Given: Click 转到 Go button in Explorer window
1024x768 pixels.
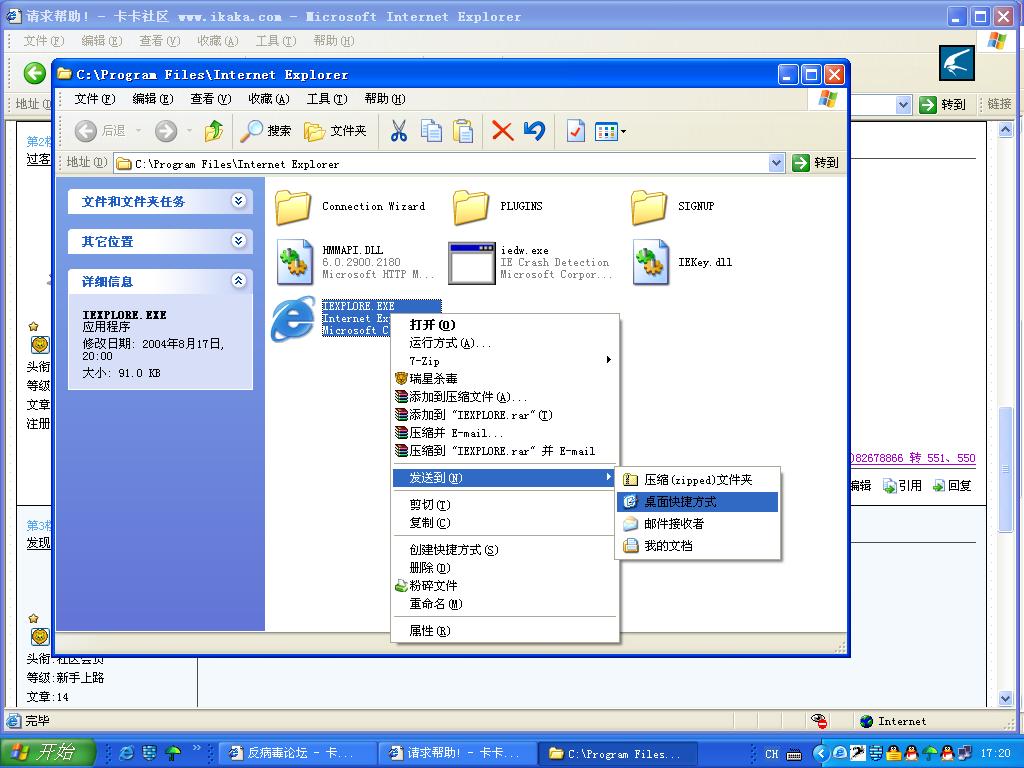Looking at the screenshot, I should tap(816, 163).
